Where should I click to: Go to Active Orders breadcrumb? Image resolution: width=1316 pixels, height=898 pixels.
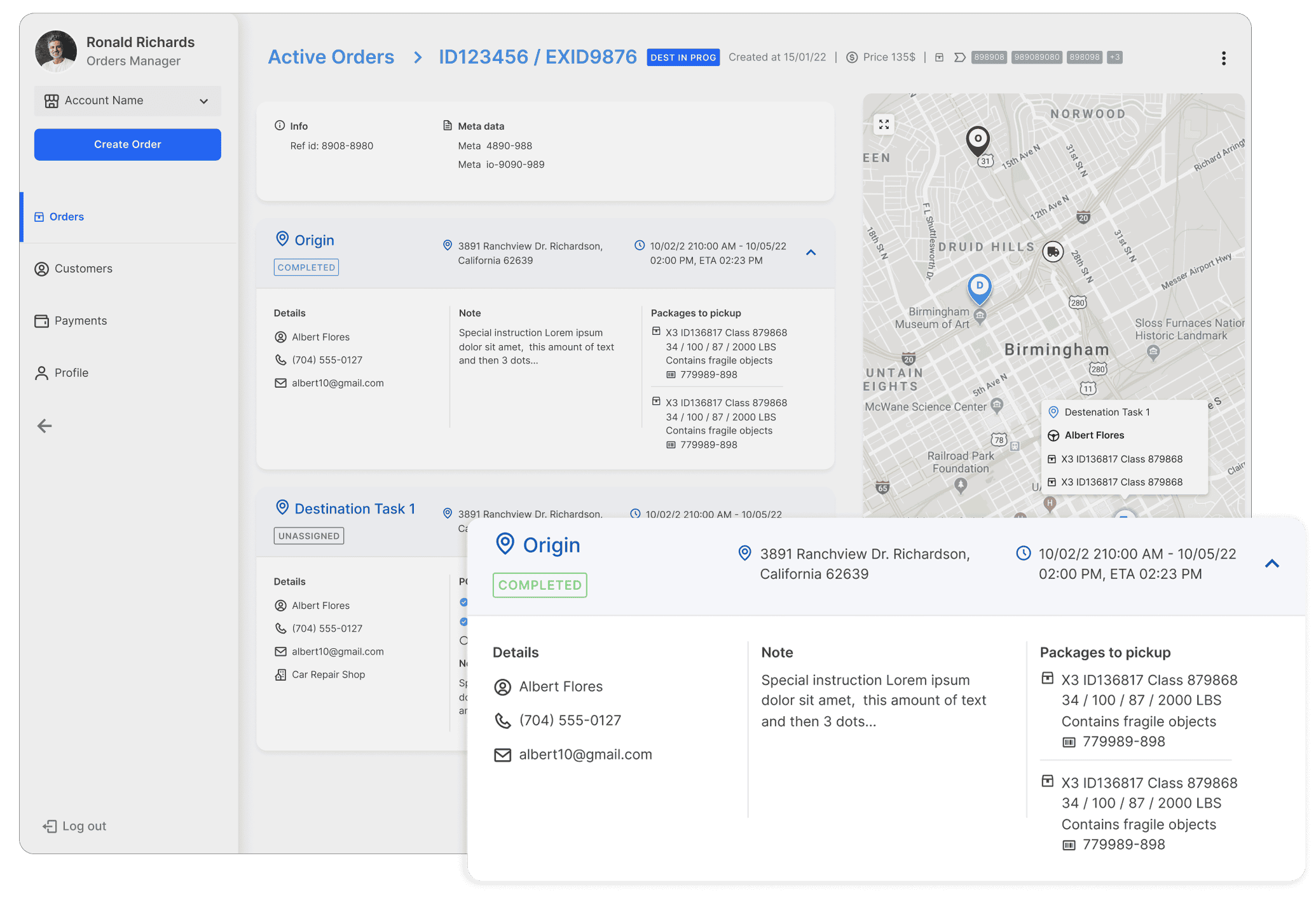331,57
